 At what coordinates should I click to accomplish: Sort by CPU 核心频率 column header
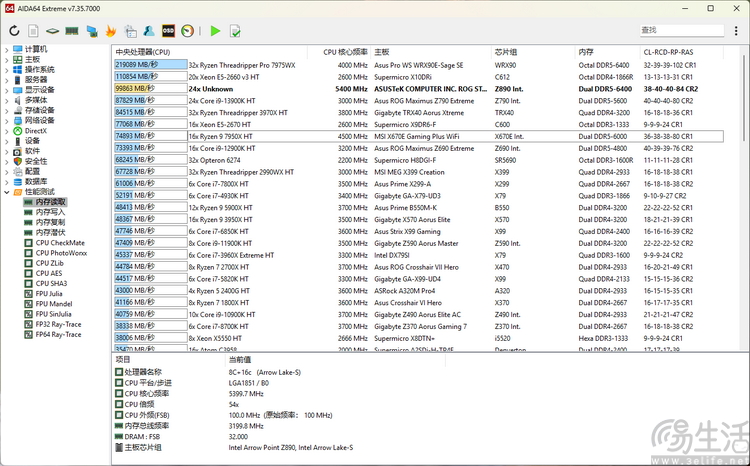pyautogui.click(x=345, y=52)
